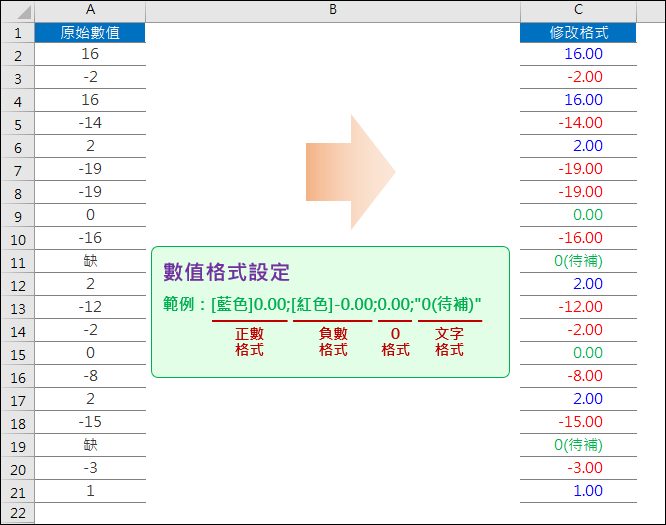Click the 負數格式 label

(x=333, y=342)
